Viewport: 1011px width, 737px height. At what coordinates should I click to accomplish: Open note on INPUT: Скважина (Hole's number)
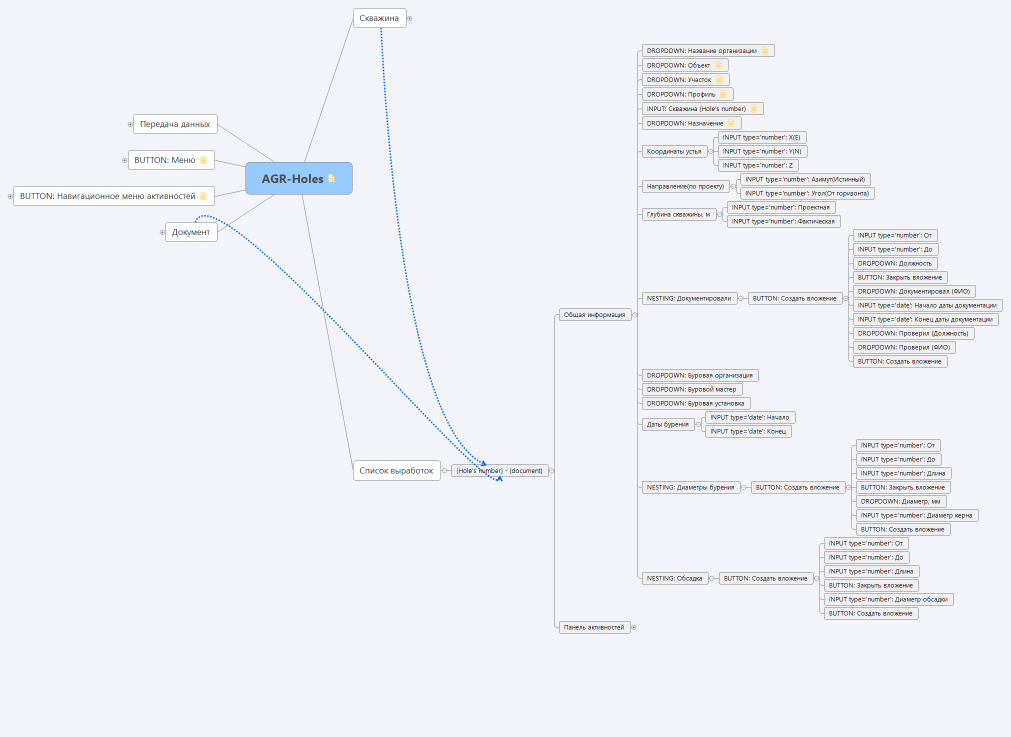click(x=754, y=109)
